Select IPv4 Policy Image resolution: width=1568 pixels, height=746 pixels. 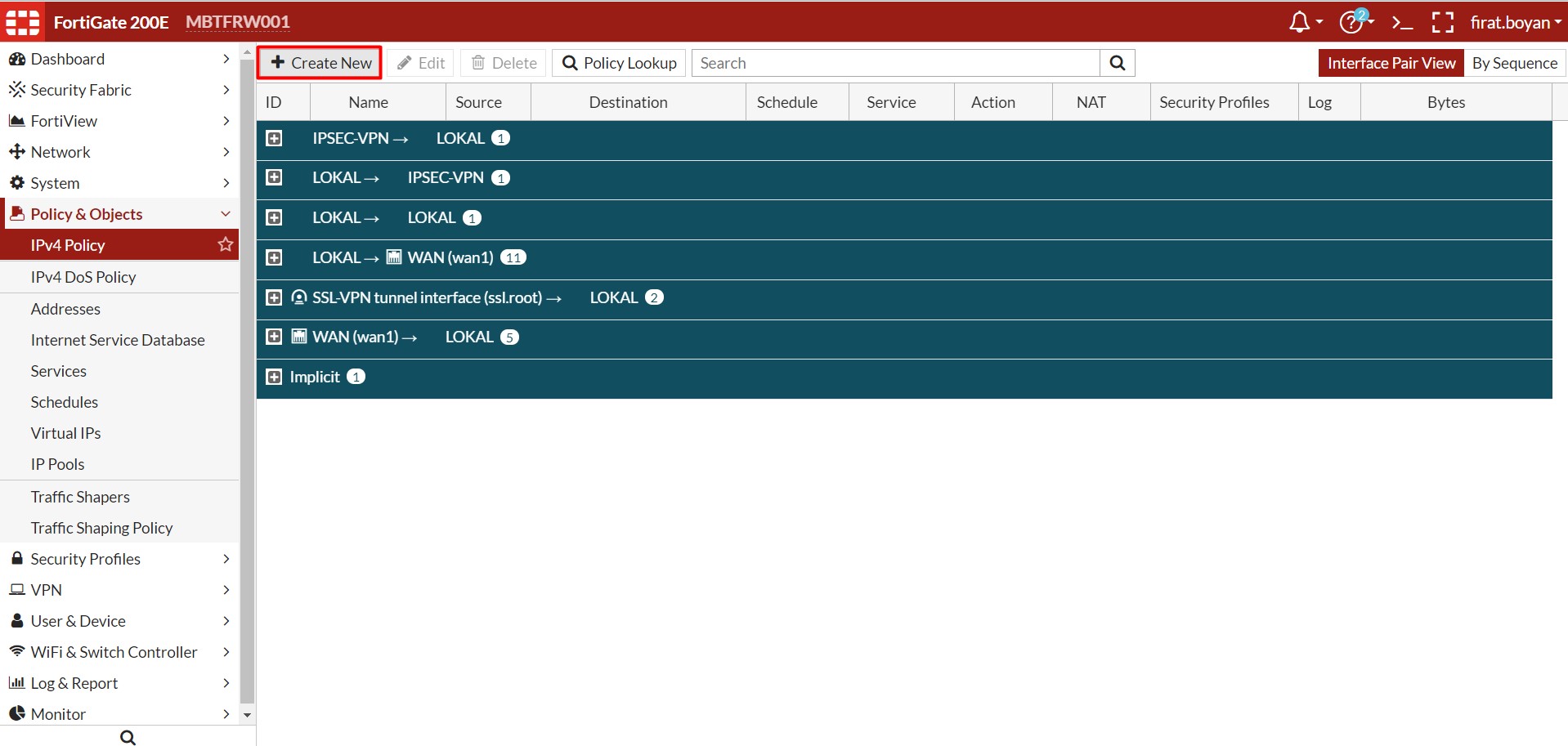[119, 245]
